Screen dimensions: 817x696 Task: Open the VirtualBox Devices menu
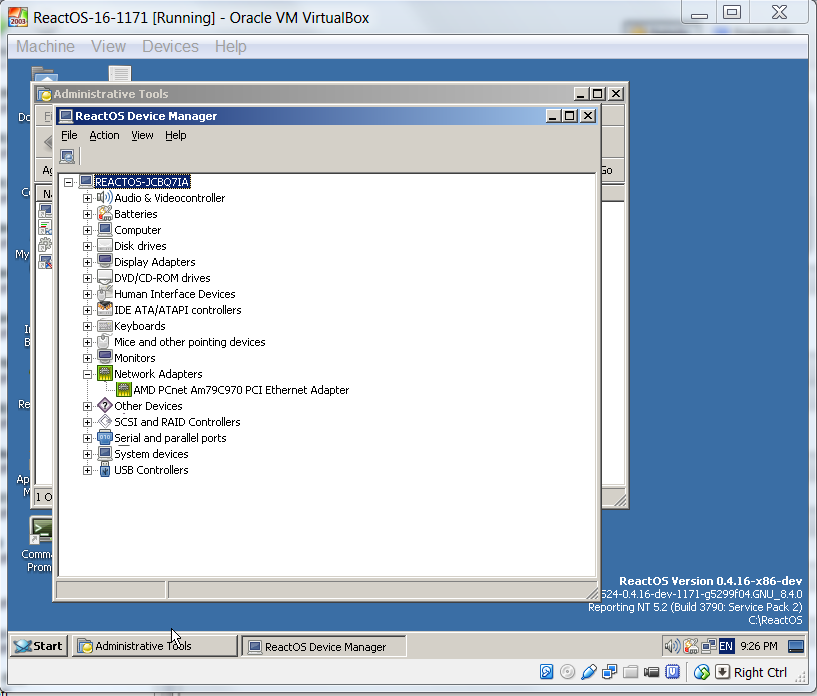[x=170, y=46]
